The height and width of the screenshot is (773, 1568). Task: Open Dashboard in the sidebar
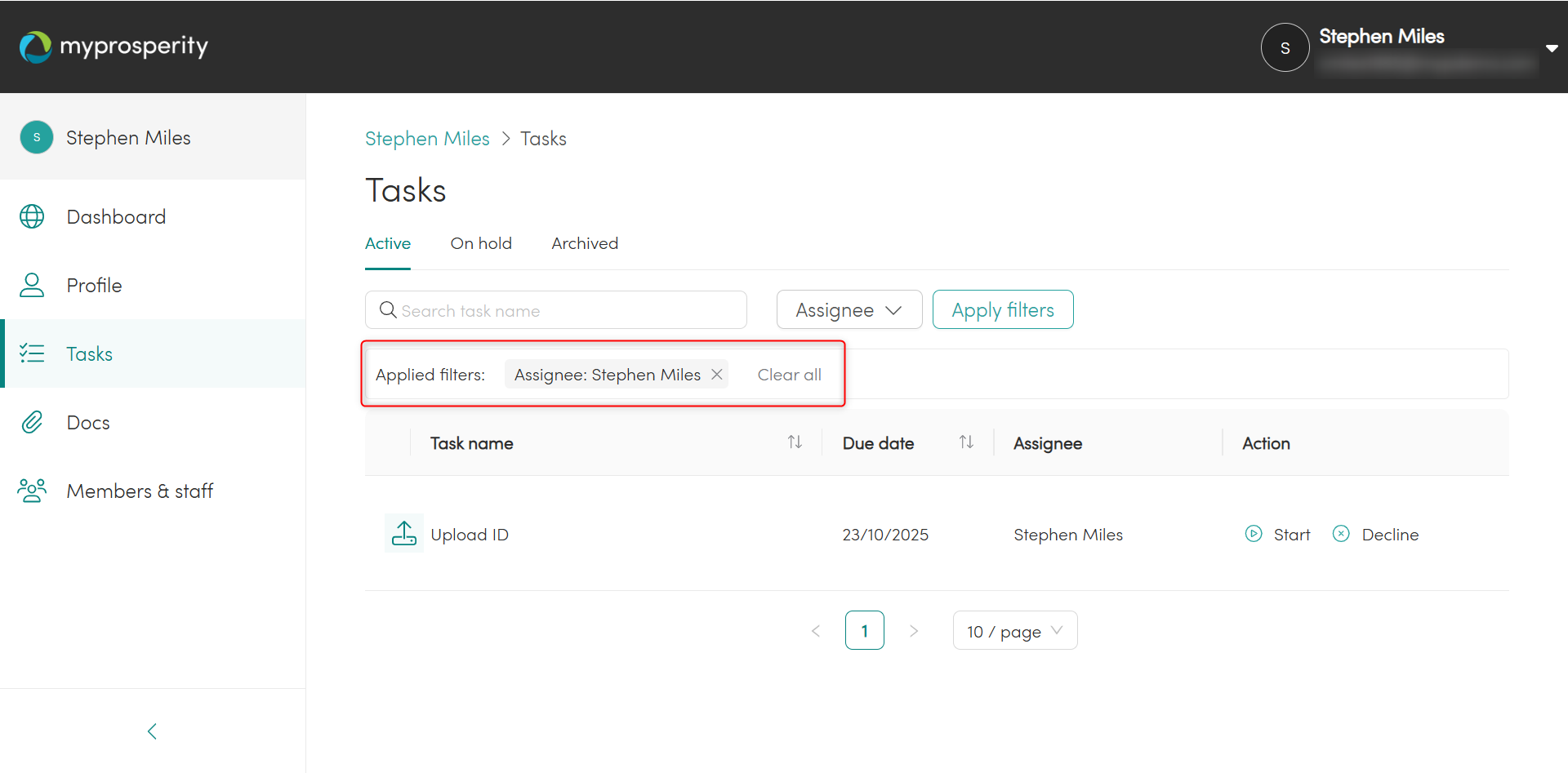click(x=153, y=216)
